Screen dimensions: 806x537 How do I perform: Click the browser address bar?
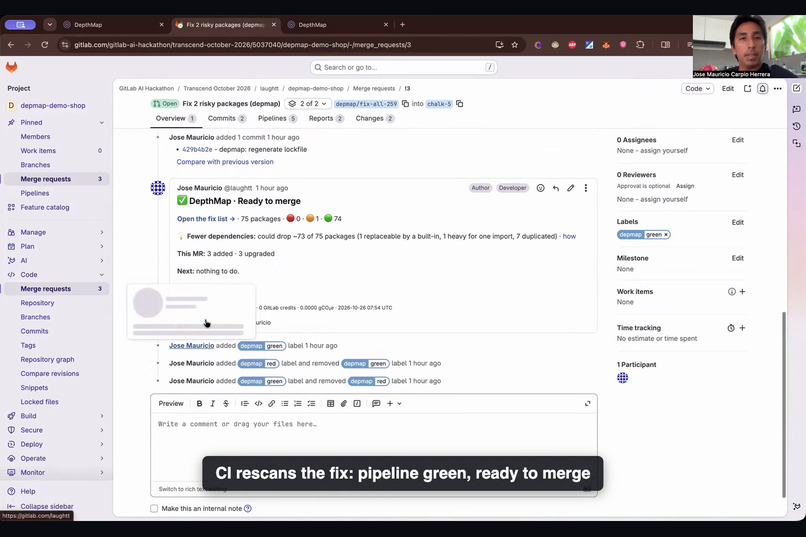click(x=278, y=45)
